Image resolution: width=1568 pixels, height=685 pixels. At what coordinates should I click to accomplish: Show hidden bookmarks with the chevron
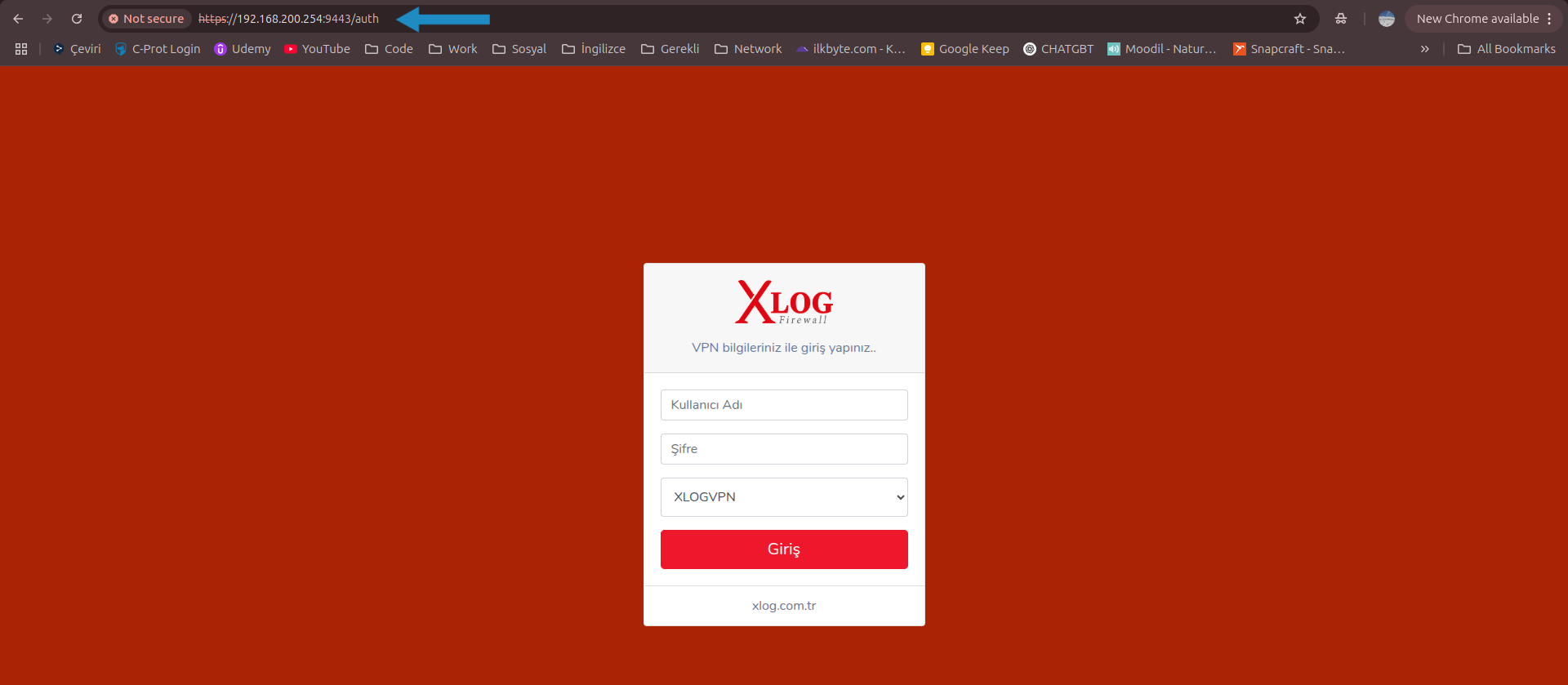pyautogui.click(x=1424, y=49)
